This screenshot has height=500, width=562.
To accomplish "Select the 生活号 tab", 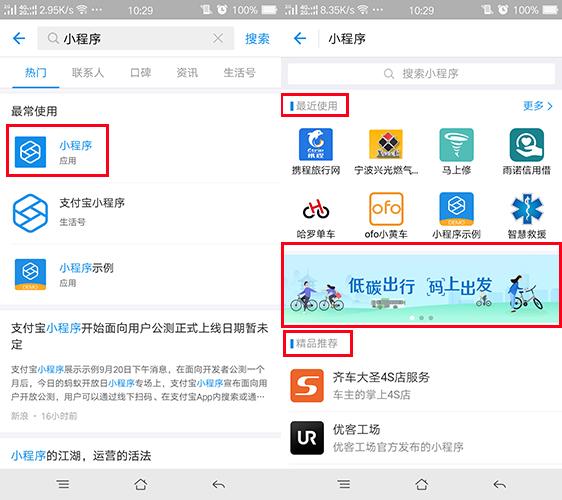I will [239, 73].
